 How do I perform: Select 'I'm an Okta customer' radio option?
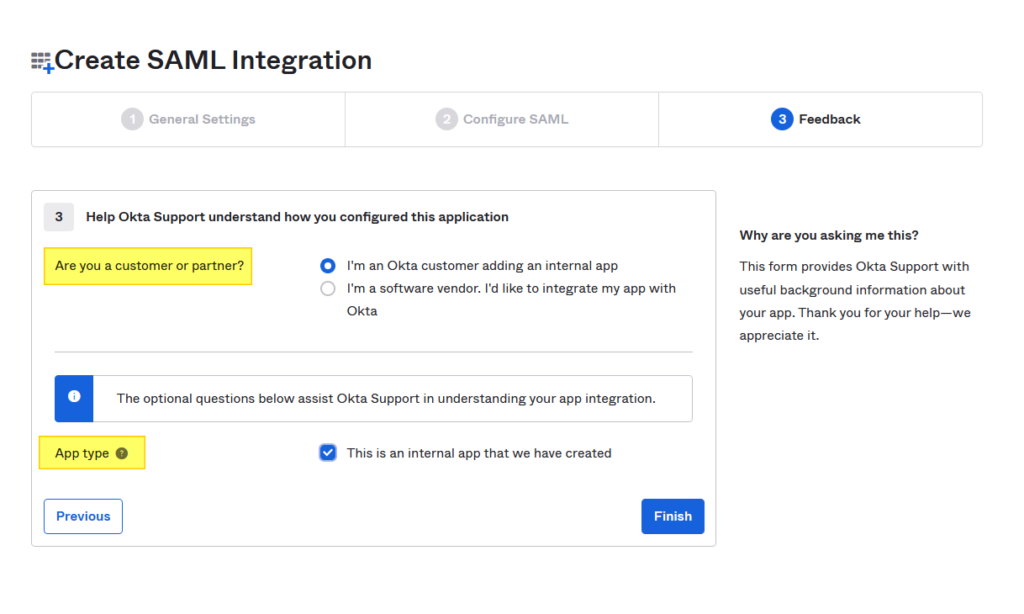(x=328, y=266)
